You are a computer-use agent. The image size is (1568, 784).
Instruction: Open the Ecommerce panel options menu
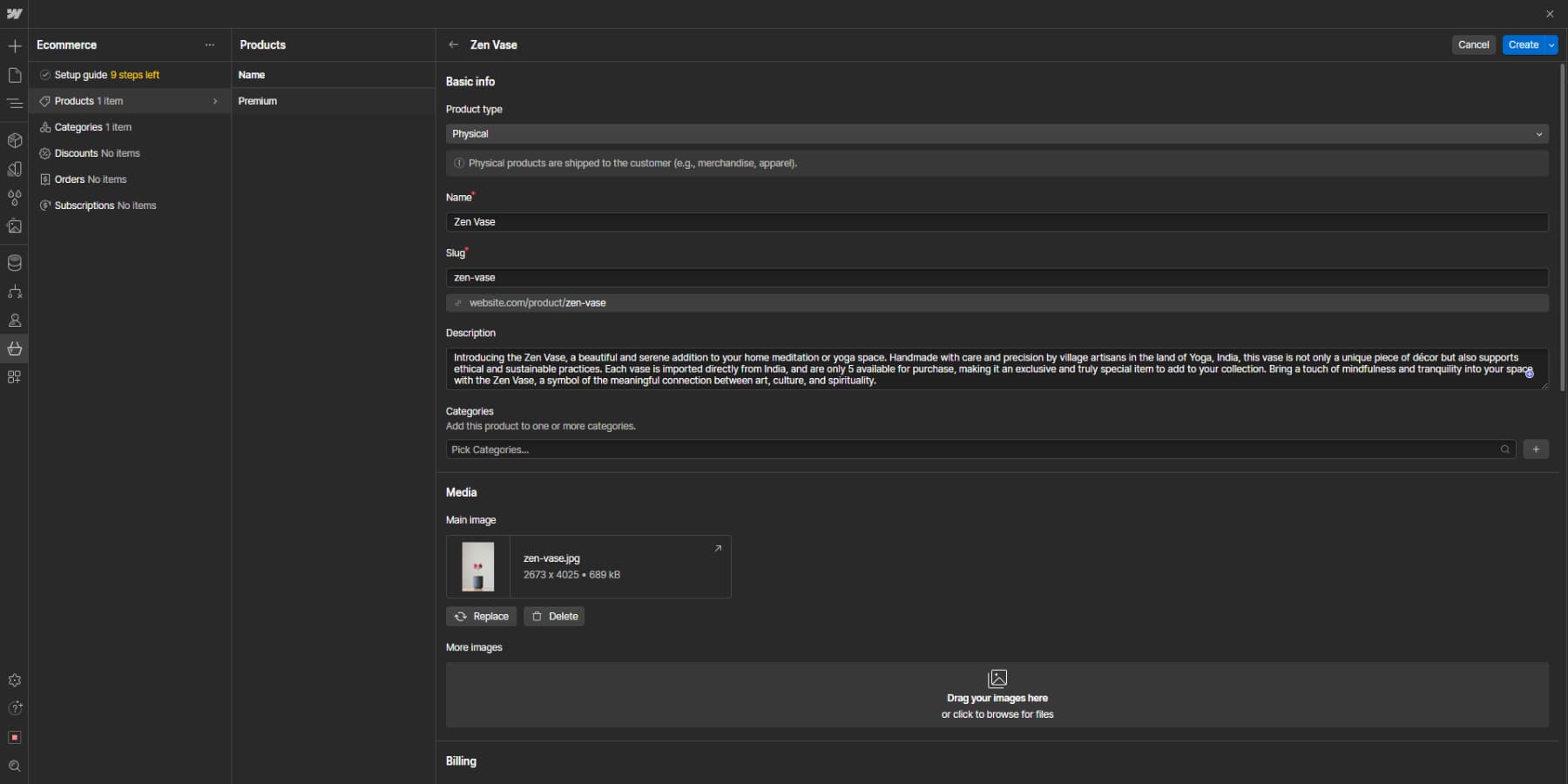coord(209,44)
